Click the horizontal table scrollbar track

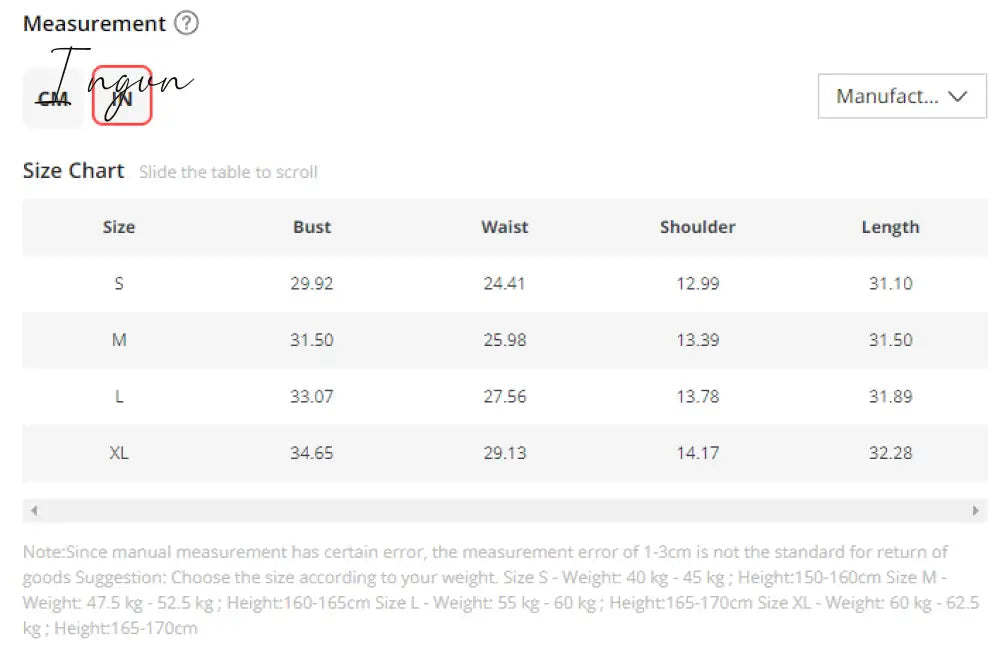coord(504,510)
